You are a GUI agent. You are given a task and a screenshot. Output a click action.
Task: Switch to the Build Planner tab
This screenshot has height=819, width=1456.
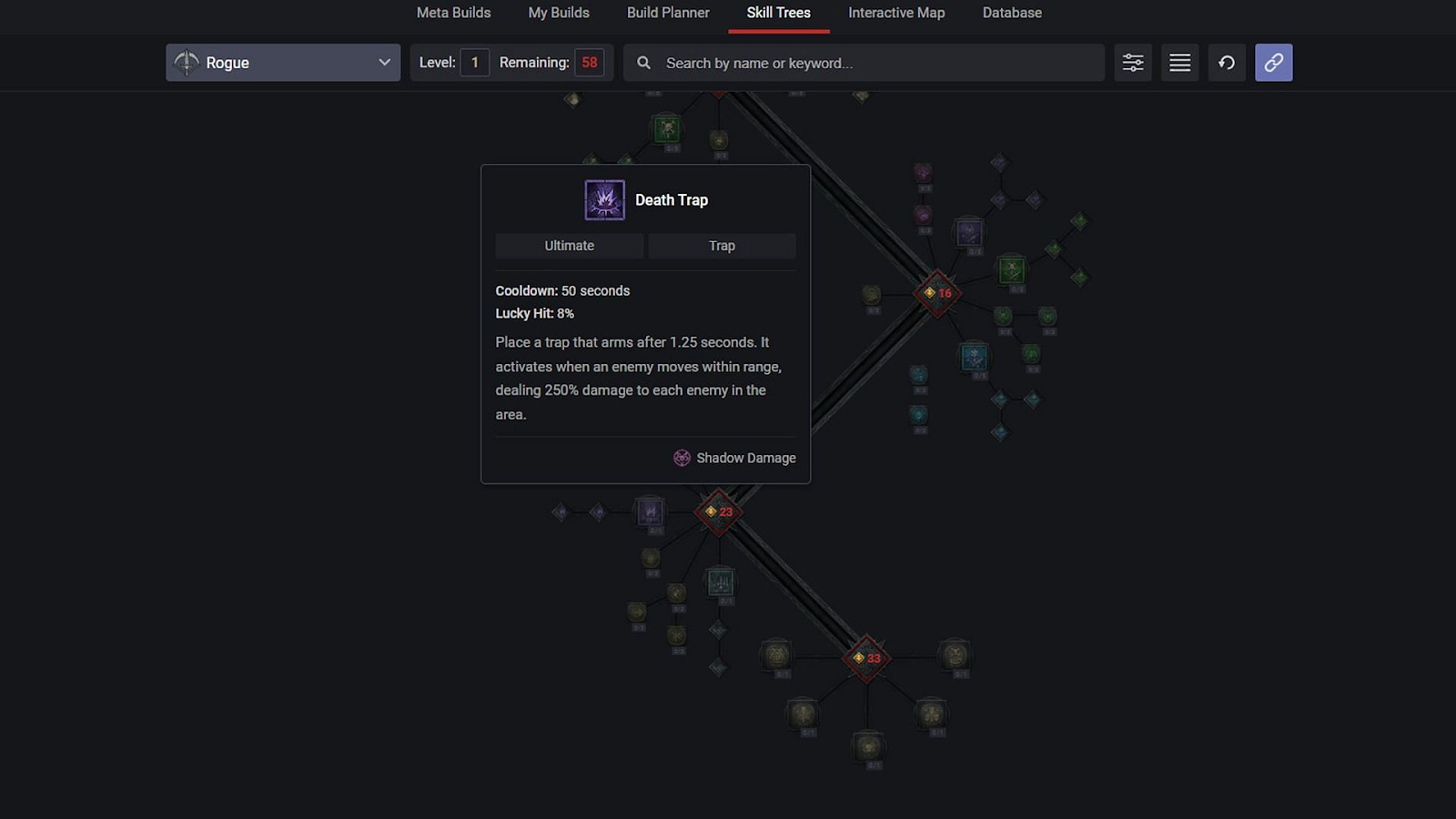coord(668,13)
